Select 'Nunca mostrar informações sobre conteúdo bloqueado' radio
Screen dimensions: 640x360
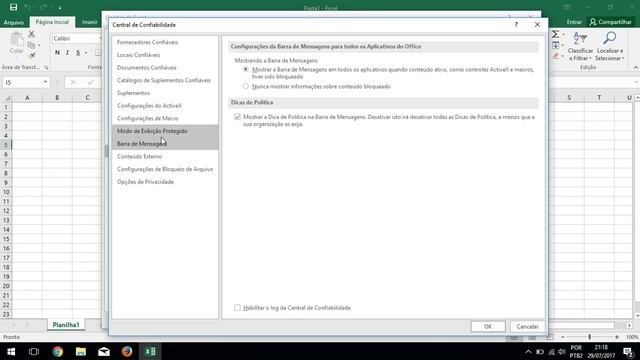246,87
